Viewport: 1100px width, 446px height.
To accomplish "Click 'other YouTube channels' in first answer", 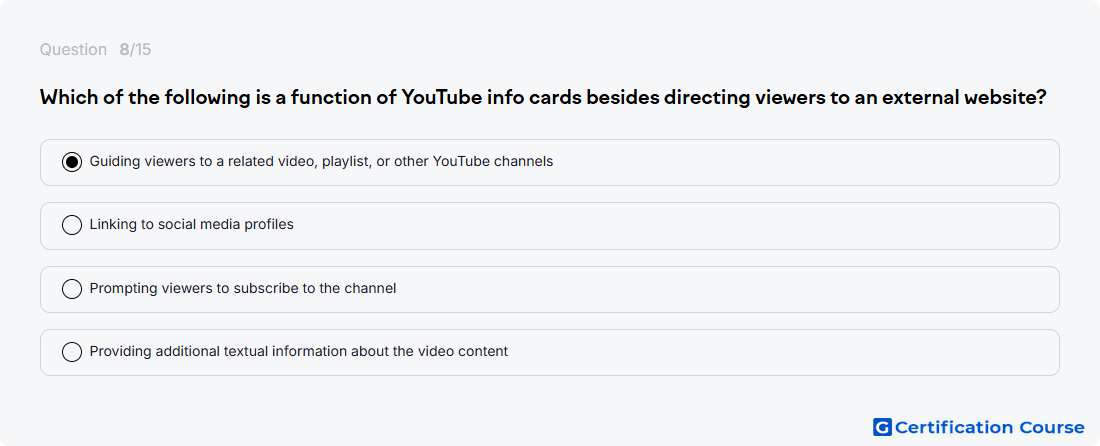I will coord(474,162).
